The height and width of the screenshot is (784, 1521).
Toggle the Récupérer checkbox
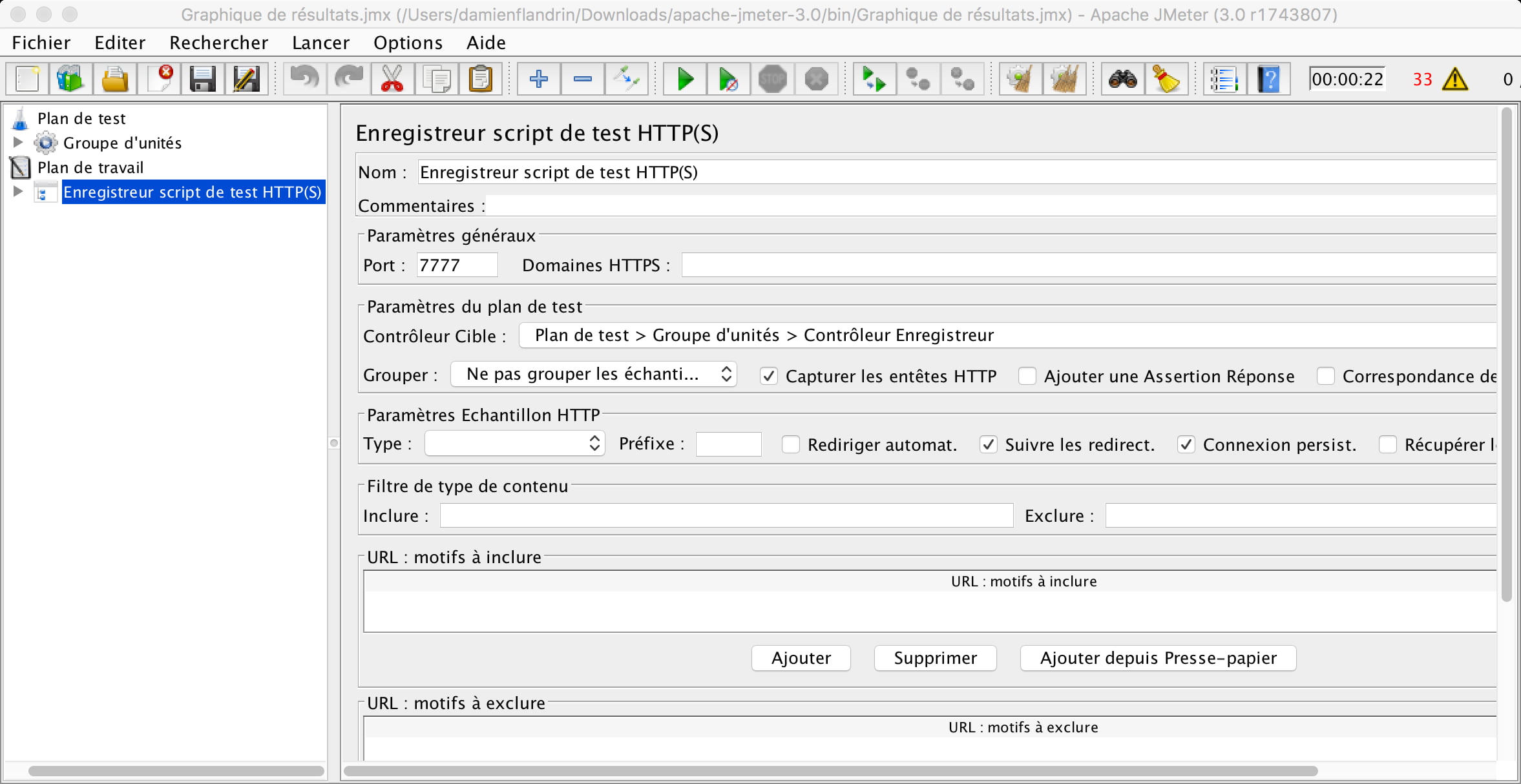pos(1387,444)
